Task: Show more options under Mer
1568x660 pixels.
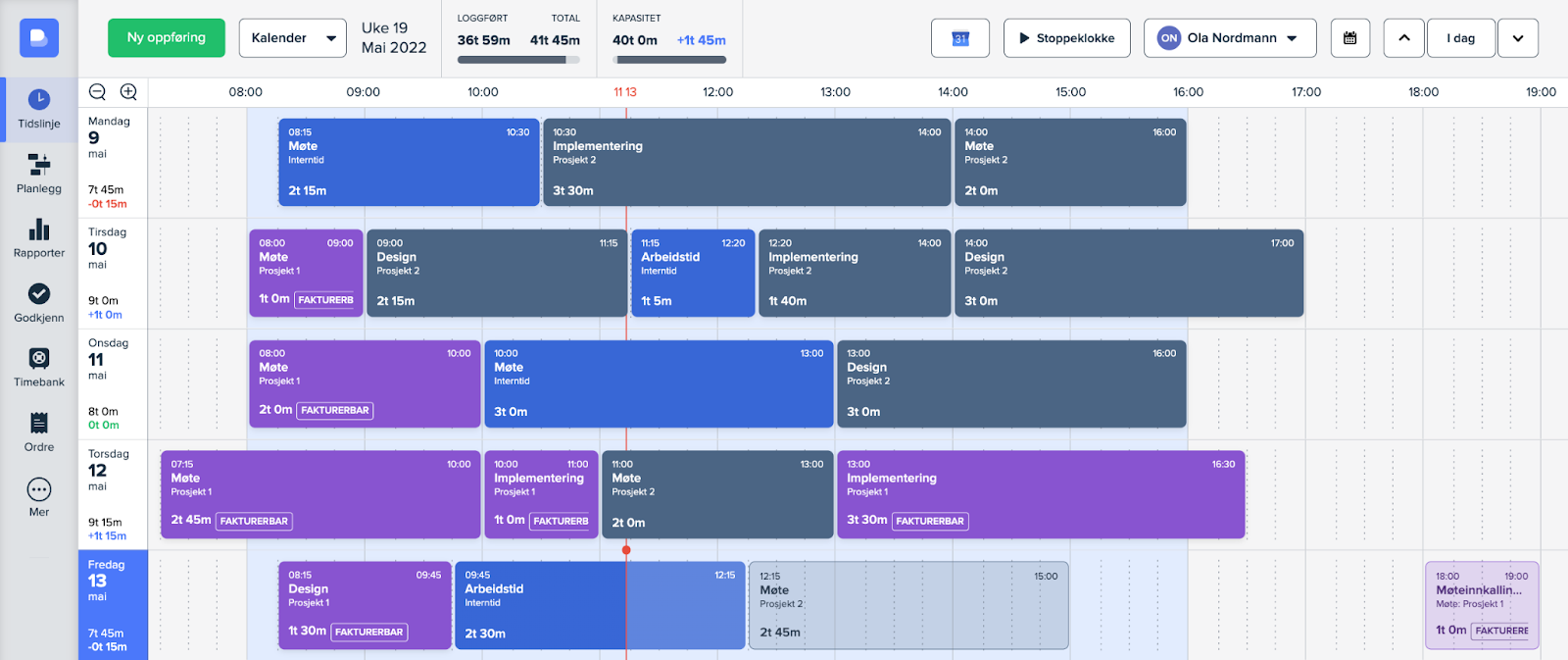Action: [x=39, y=497]
